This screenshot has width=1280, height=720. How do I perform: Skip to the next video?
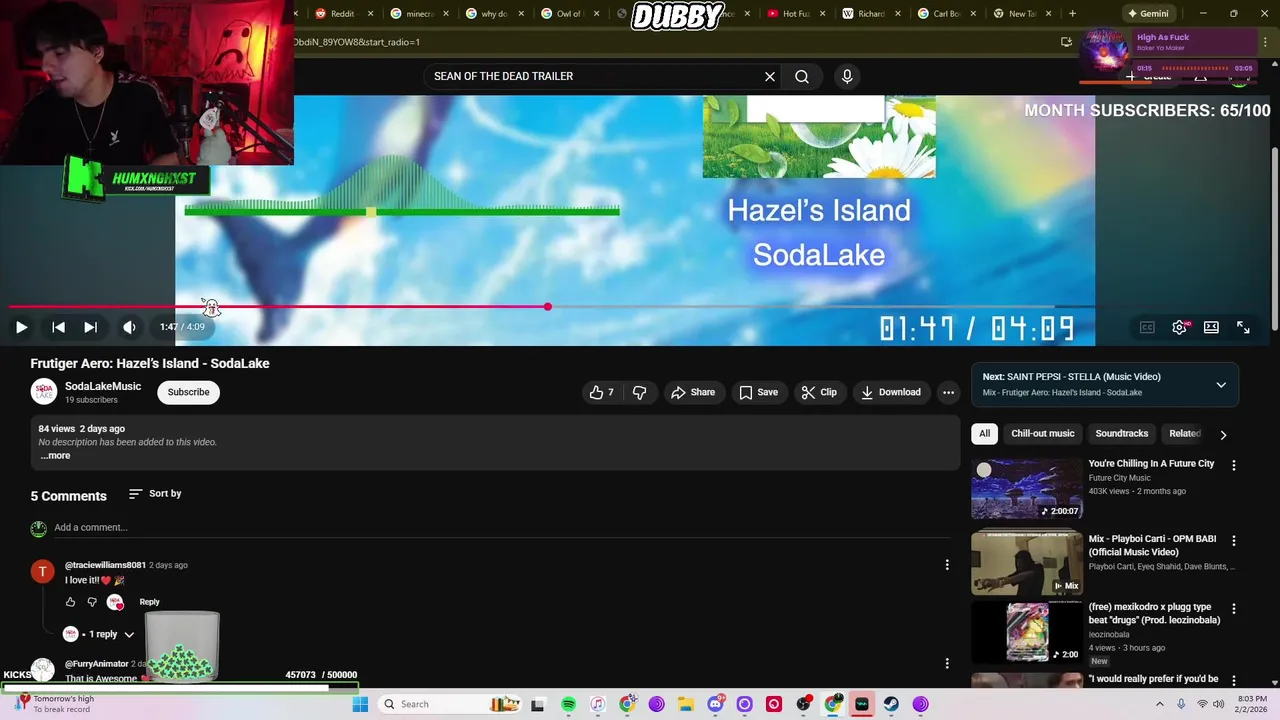pyautogui.click(x=90, y=327)
